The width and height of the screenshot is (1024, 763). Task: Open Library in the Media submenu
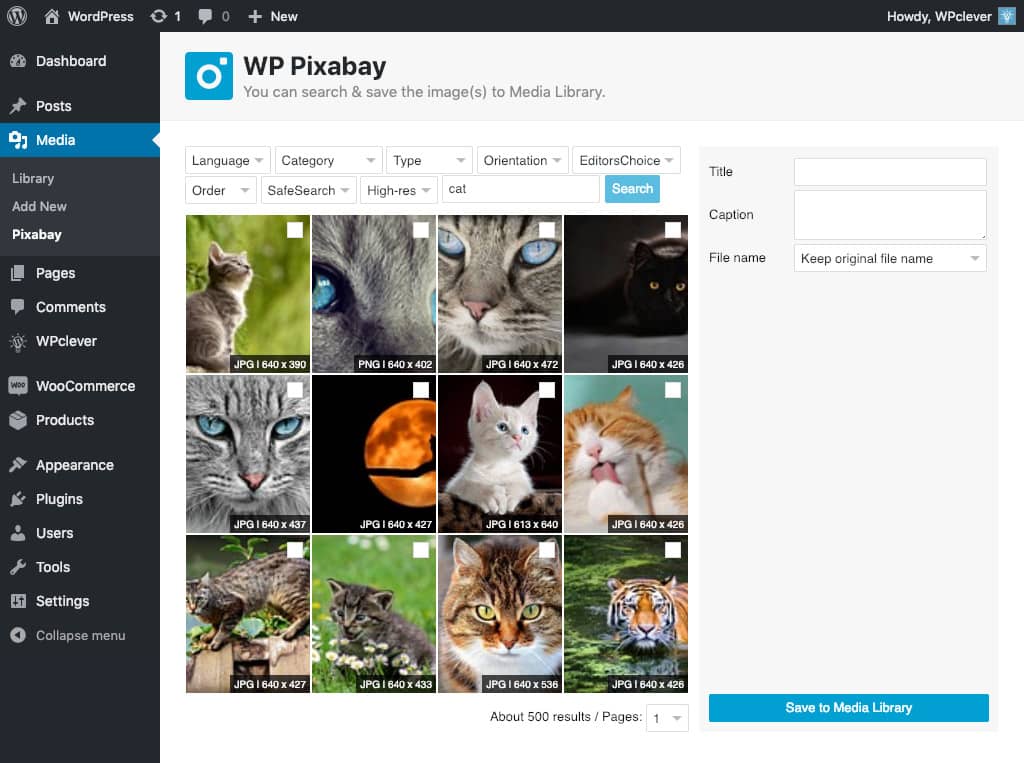[33, 178]
